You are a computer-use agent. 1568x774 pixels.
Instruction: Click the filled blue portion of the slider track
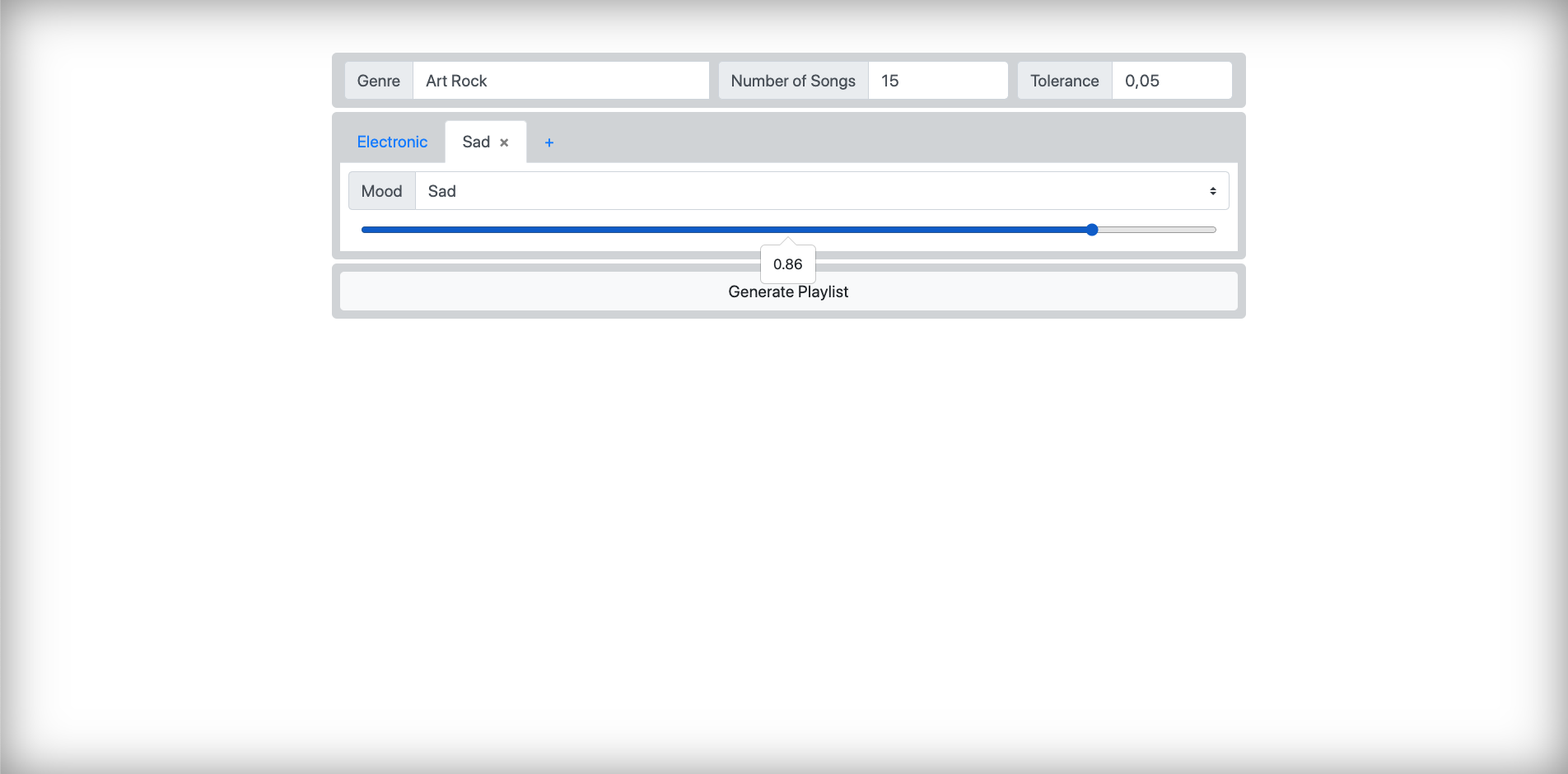click(x=725, y=230)
